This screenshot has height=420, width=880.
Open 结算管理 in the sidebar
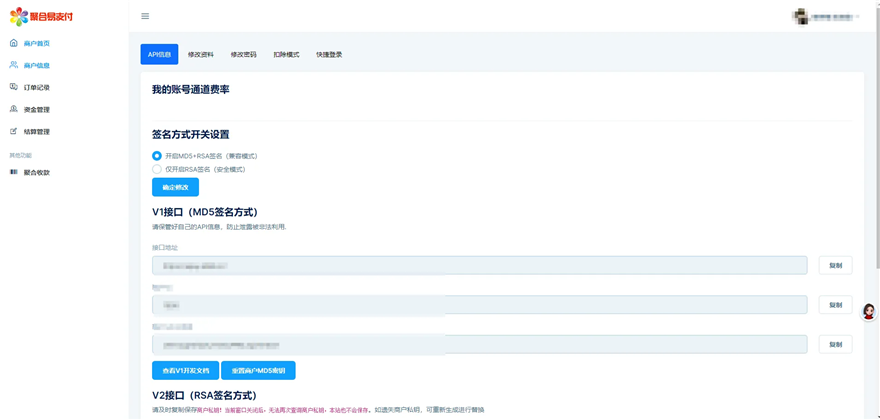[x=36, y=132]
